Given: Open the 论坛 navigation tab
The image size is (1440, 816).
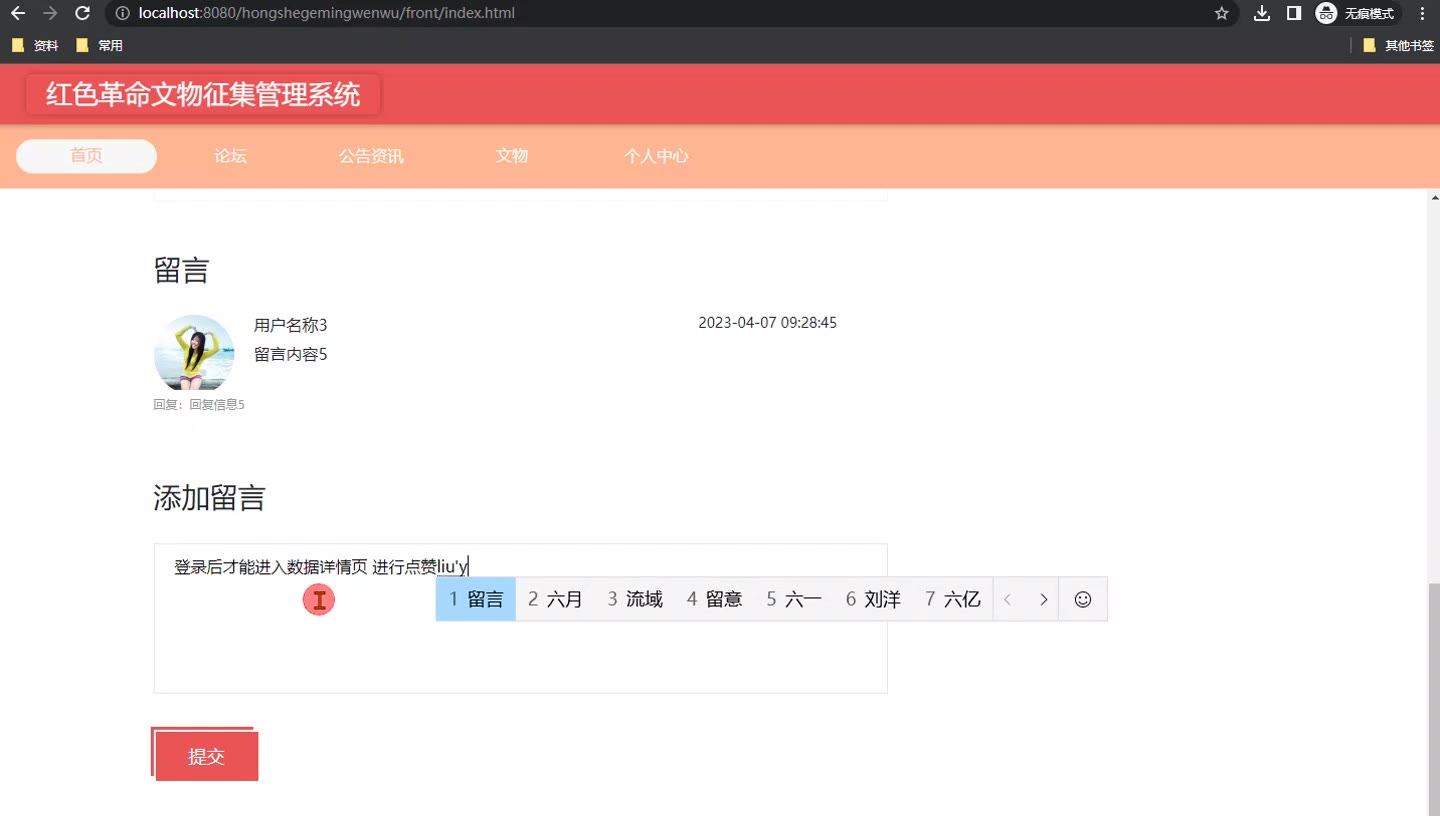Looking at the screenshot, I should point(230,156).
